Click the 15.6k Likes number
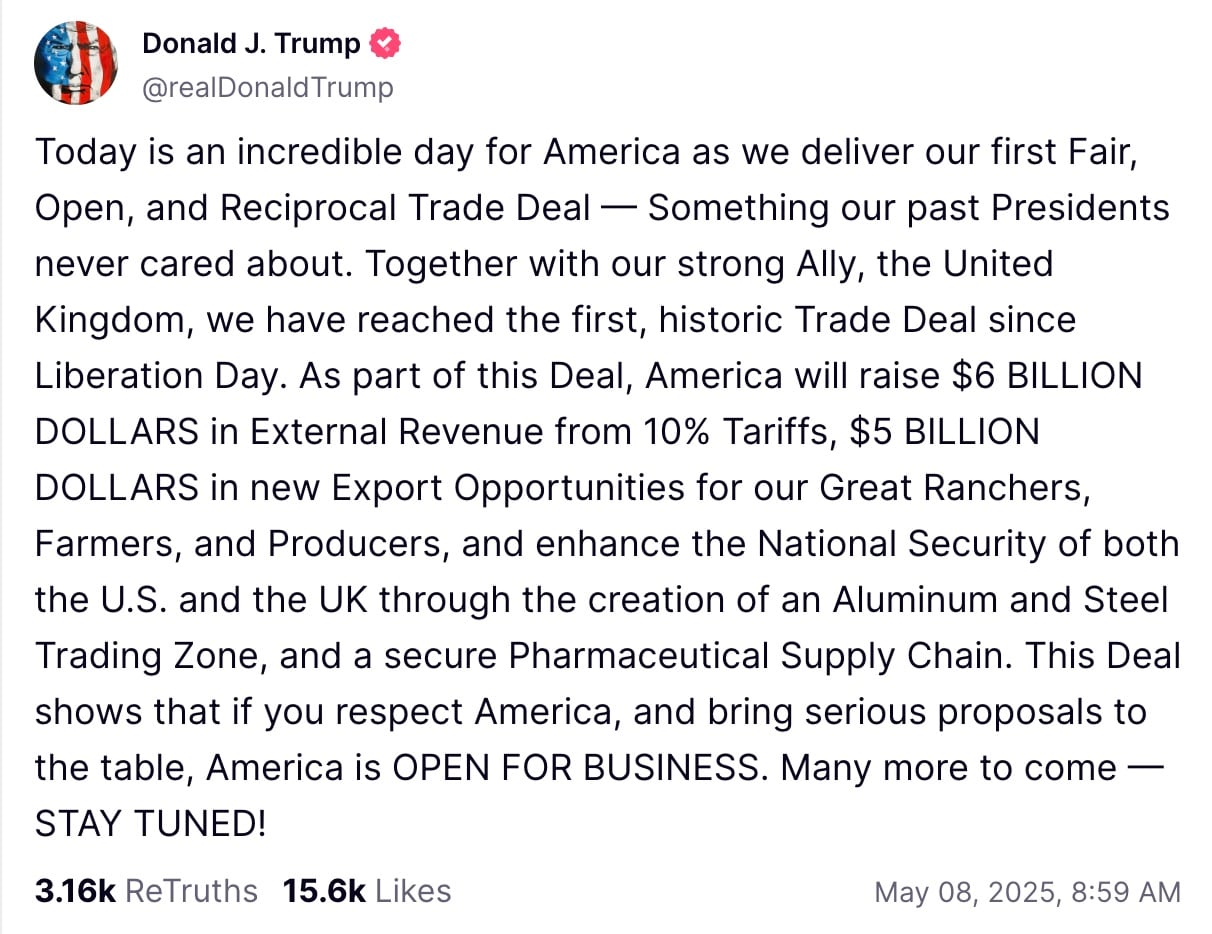1212x934 pixels. pos(324,891)
